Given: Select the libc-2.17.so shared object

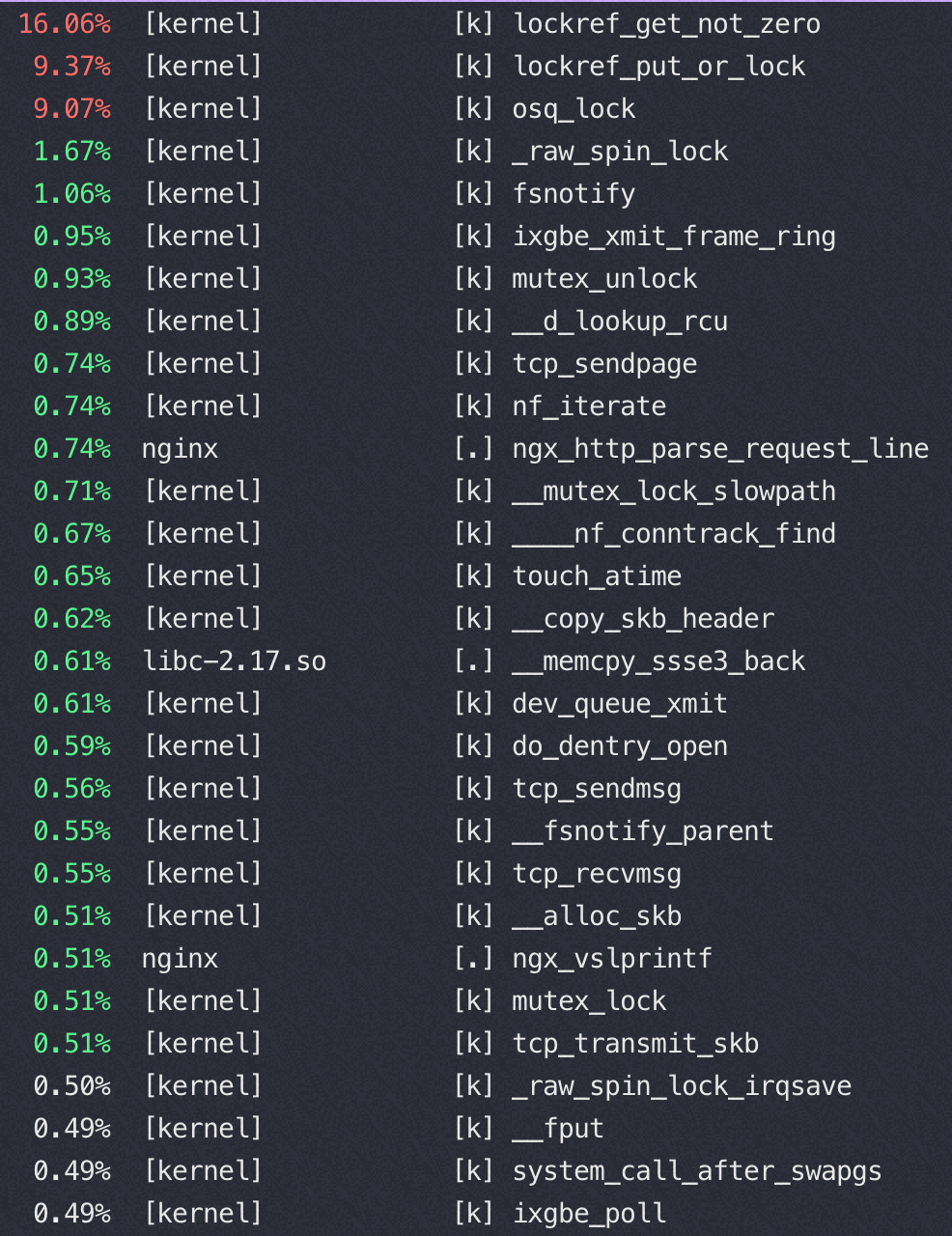Looking at the screenshot, I should pos(235,660).
